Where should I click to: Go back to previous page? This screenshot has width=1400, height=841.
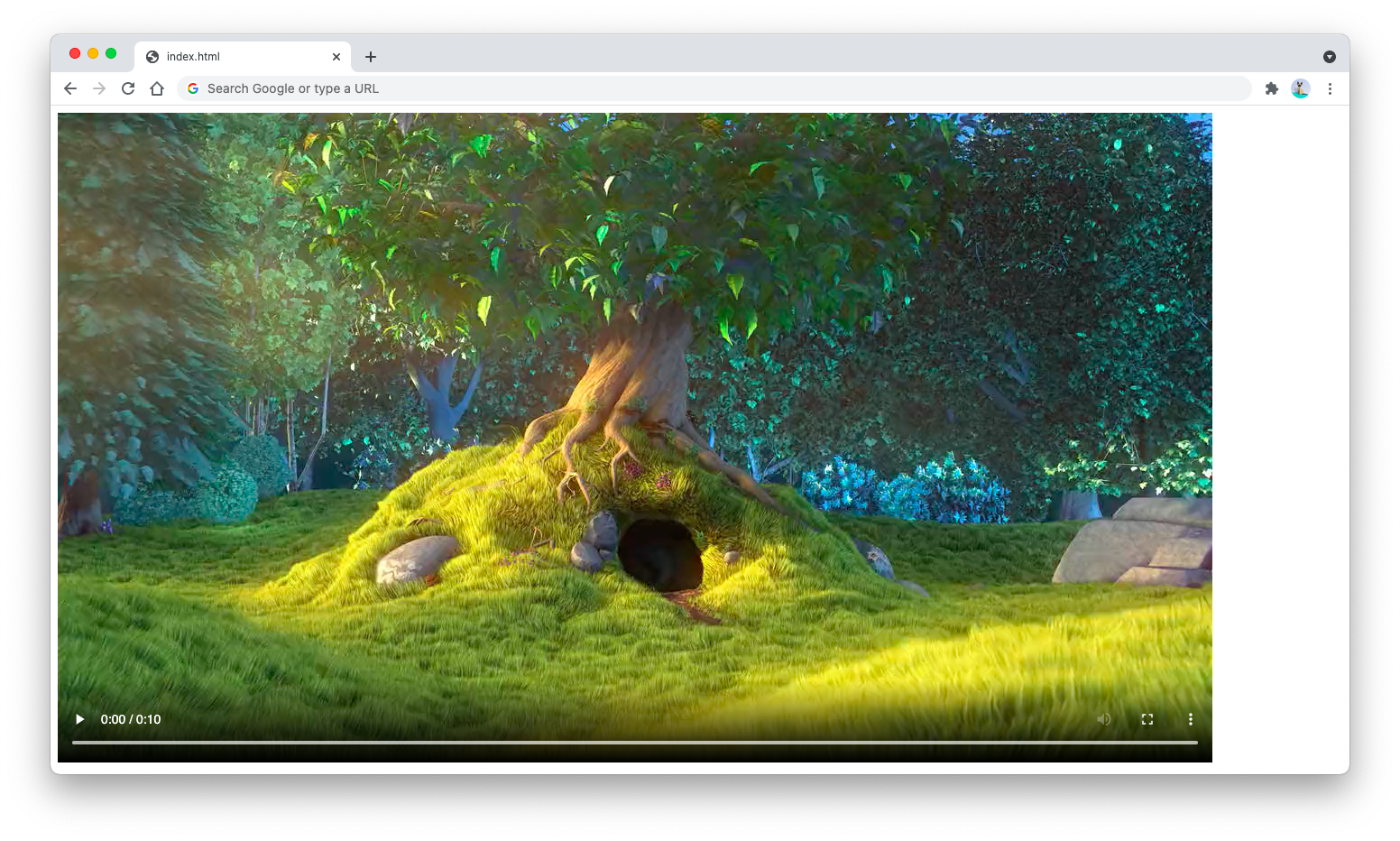tap(70, 88)
